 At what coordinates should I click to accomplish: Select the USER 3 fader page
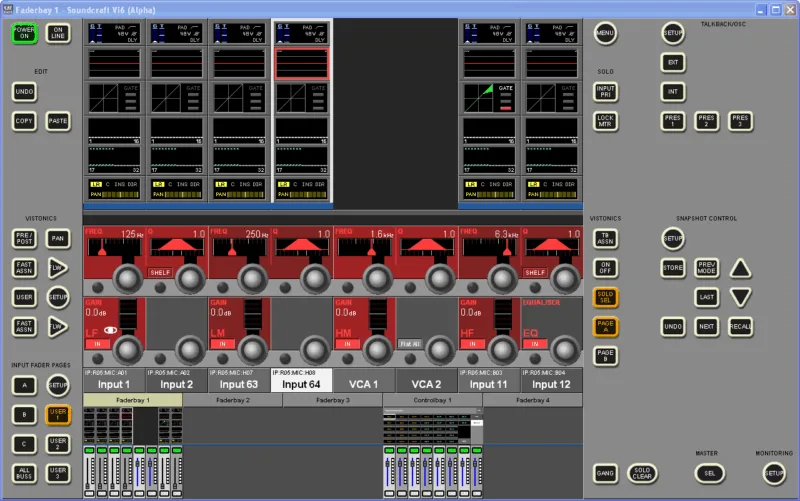[58, 473]
